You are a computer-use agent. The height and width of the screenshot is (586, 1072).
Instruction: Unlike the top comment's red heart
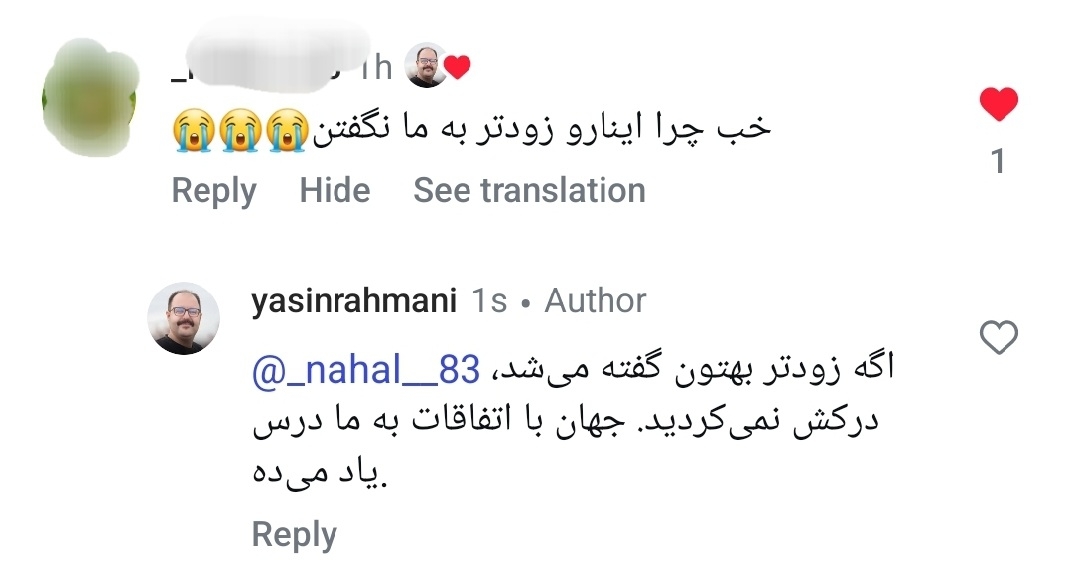997,104
